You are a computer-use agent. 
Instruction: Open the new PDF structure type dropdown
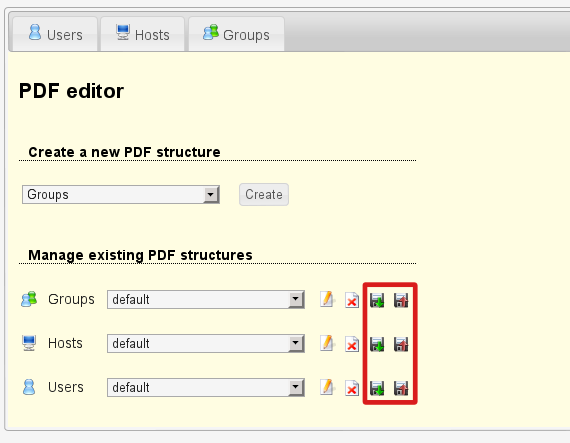121,194
